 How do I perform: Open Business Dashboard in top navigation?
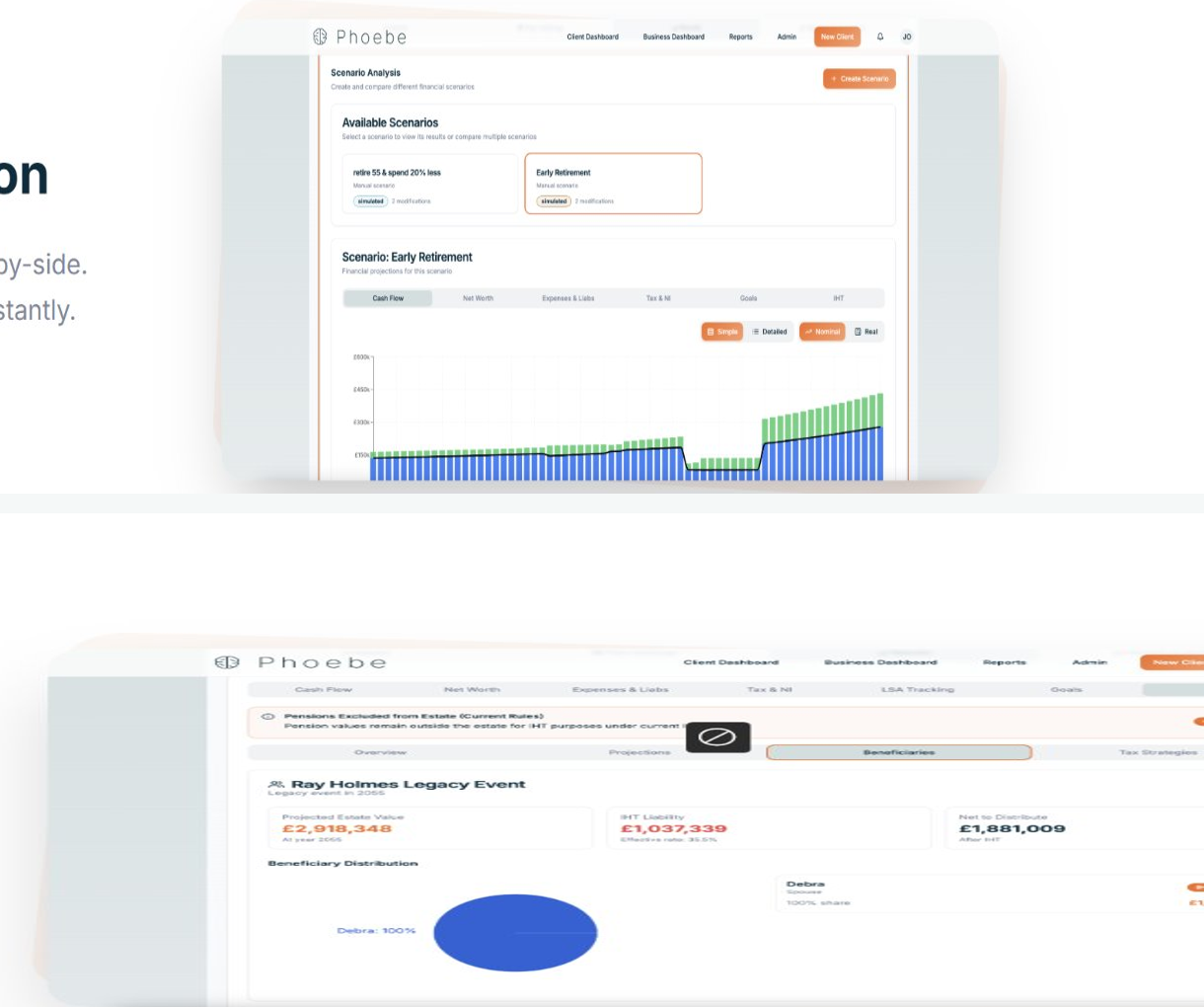(673, 37)
